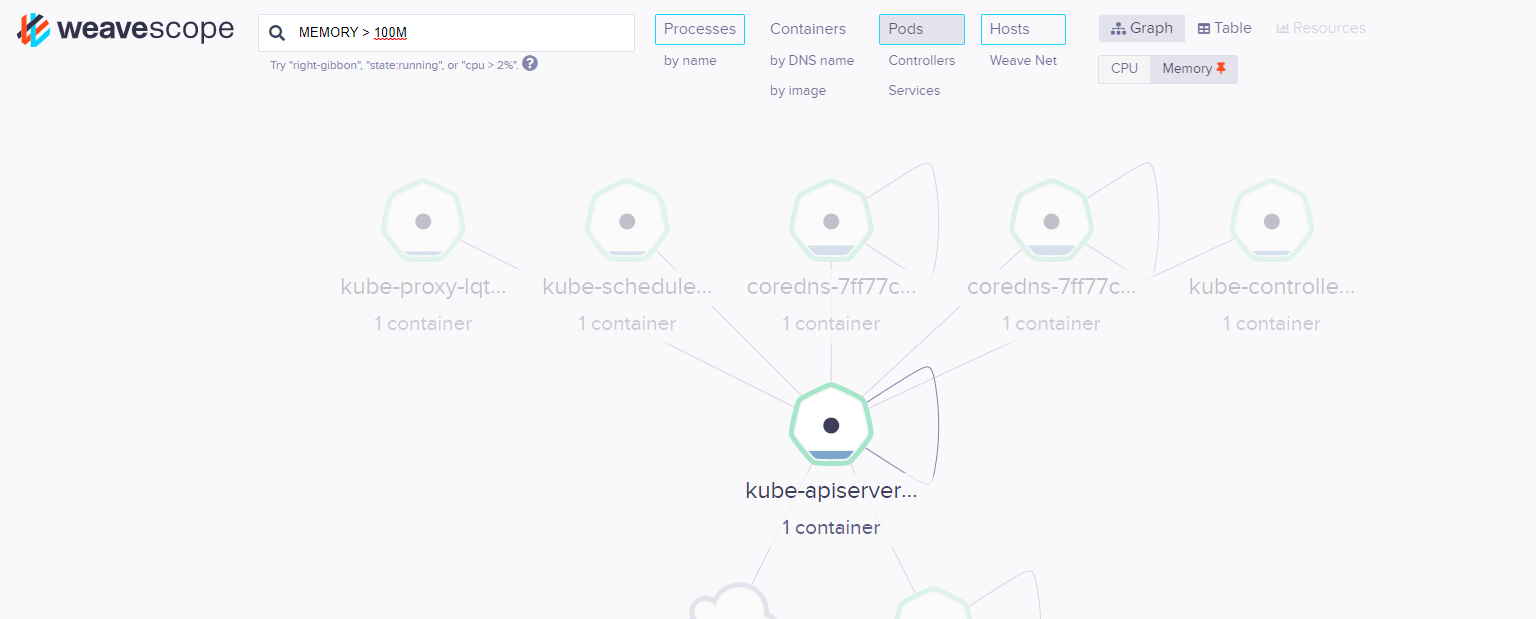This screenshot has width=1536, height=619.
Task: Click the Weave Scope logo
Action: [125, 30]
